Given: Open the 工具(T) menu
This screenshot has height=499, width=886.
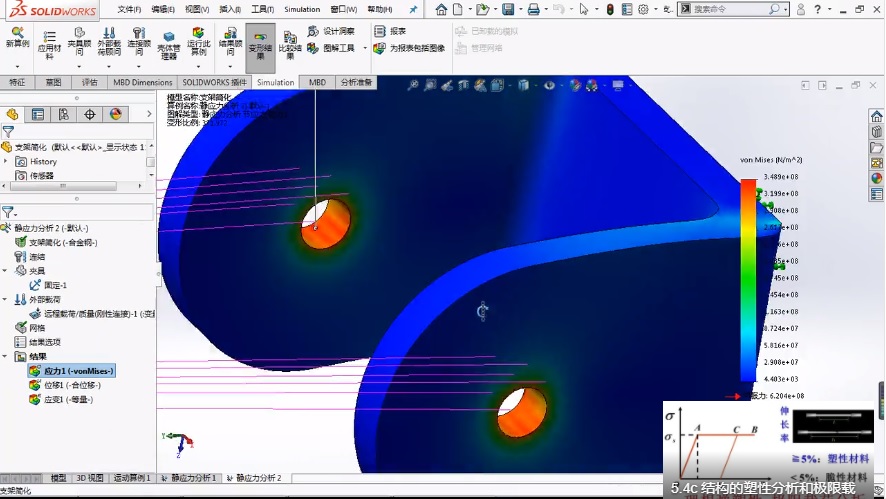Looking at the screenshot, I should click(262, 9).
